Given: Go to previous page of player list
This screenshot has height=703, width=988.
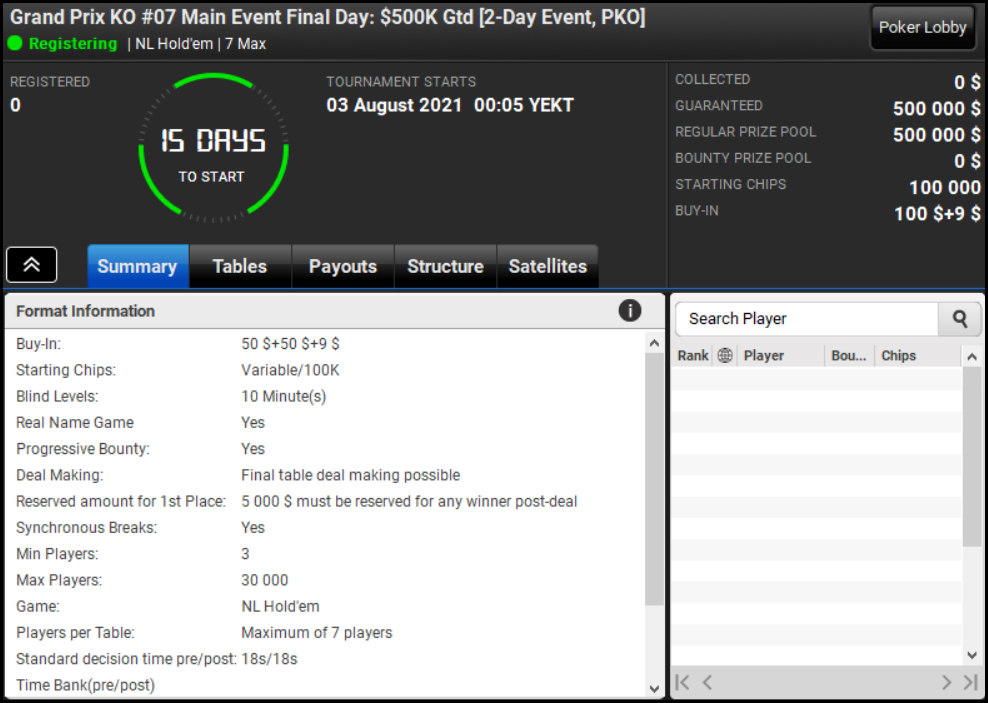Looking at the screenshot, I should pos(707,682).
